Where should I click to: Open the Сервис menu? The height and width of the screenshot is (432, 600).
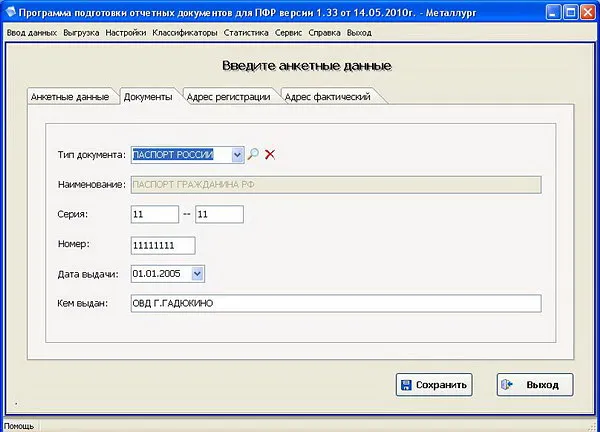[289, 33]
